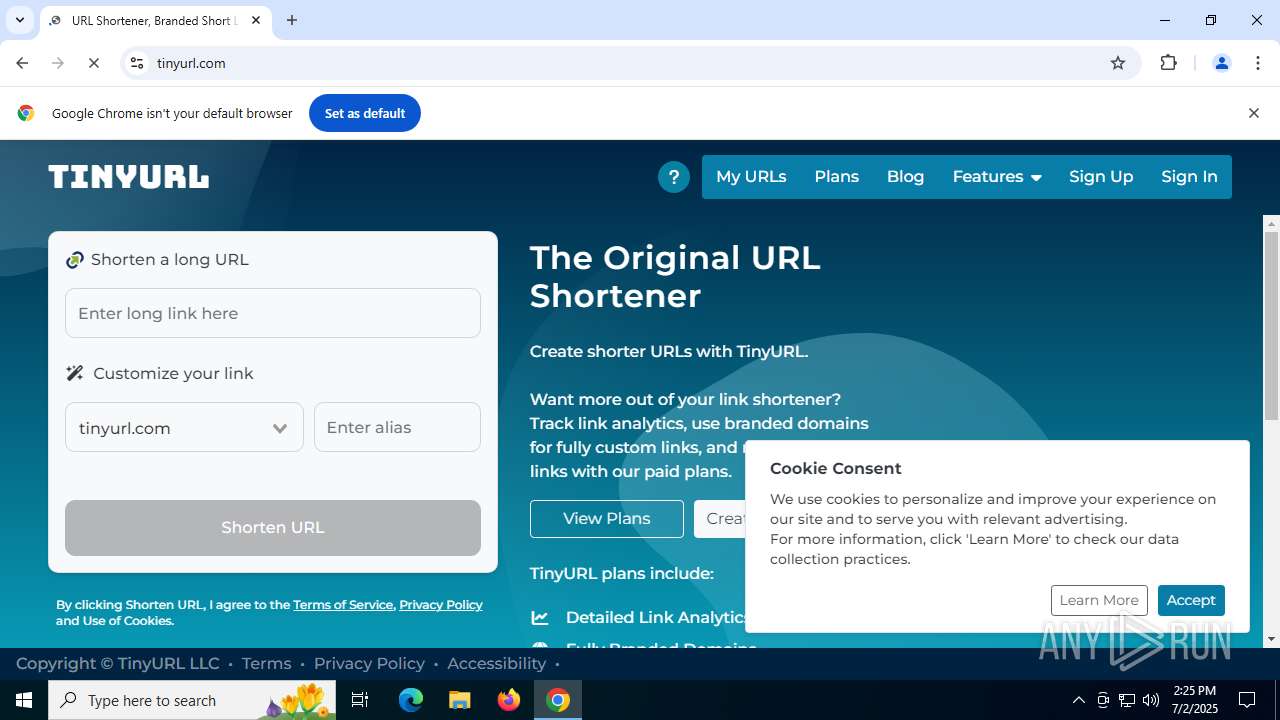This screenshot has height=720, width=1280.
Task: Open volume control in system tray
Action: (x=1151, y=700)
